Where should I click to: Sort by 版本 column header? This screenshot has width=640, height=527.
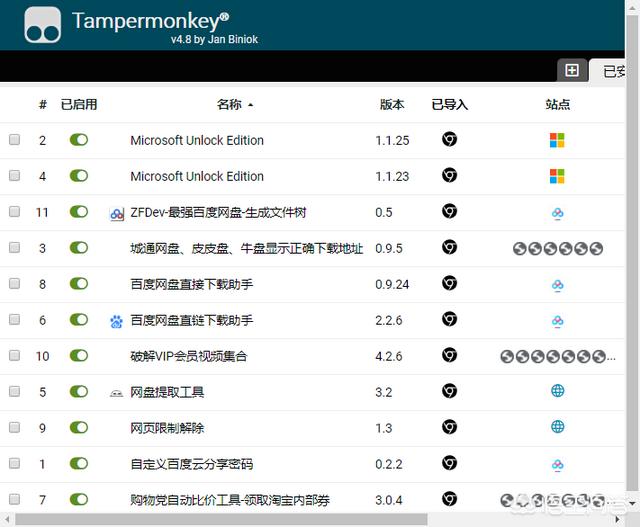point(392,105)
